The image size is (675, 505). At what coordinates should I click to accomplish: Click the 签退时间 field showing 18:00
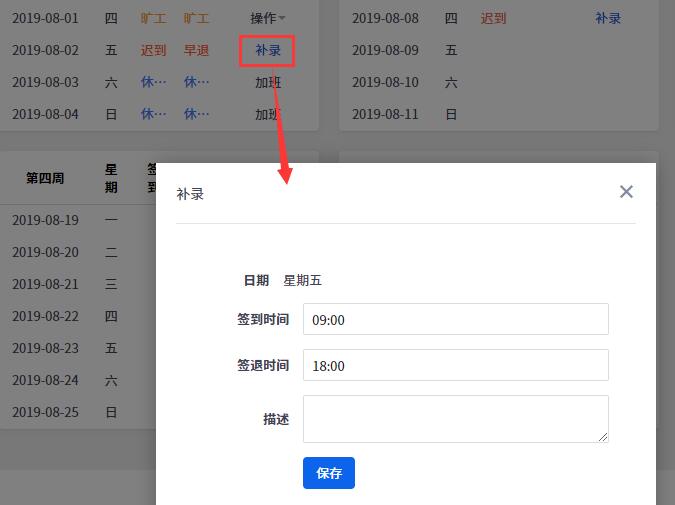(455, 365)
